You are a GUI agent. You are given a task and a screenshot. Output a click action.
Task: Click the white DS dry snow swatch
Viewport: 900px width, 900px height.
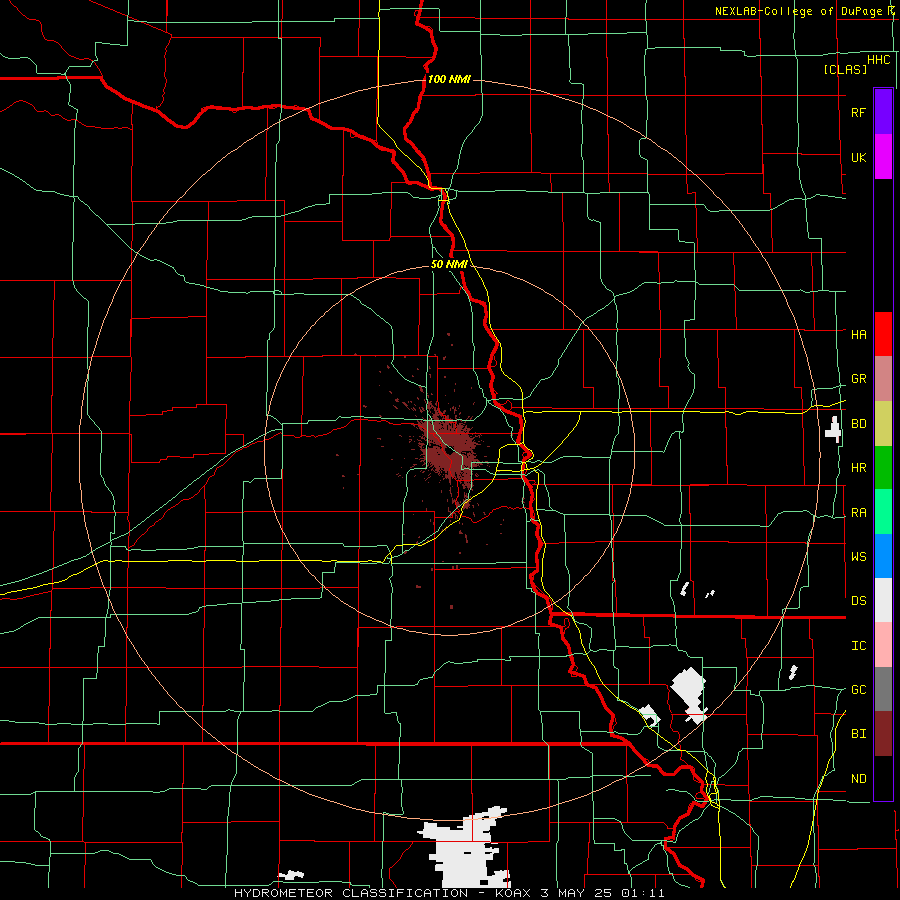[x=883, y=600]
